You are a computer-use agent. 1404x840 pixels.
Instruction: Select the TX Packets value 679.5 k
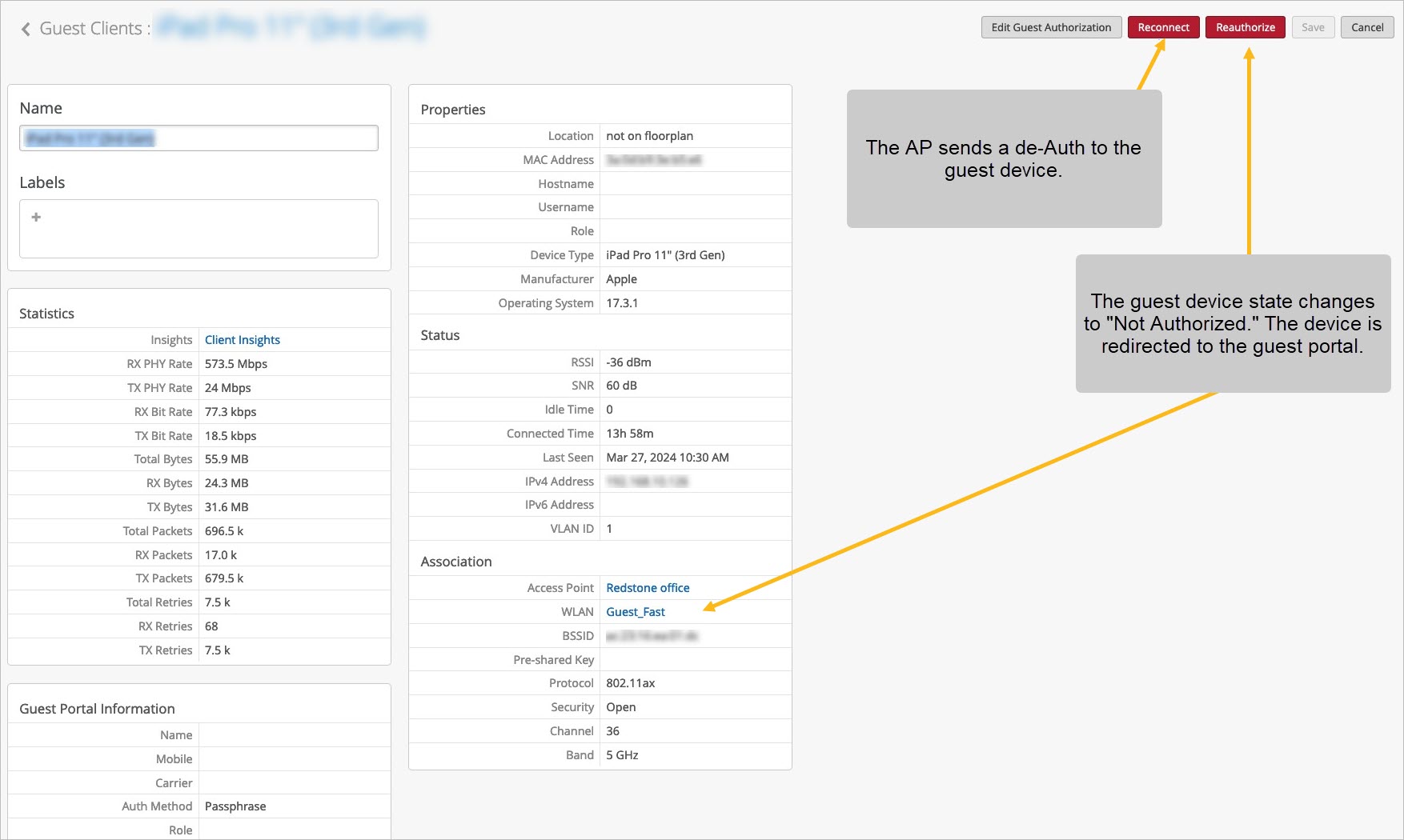(x=224, y=578)
